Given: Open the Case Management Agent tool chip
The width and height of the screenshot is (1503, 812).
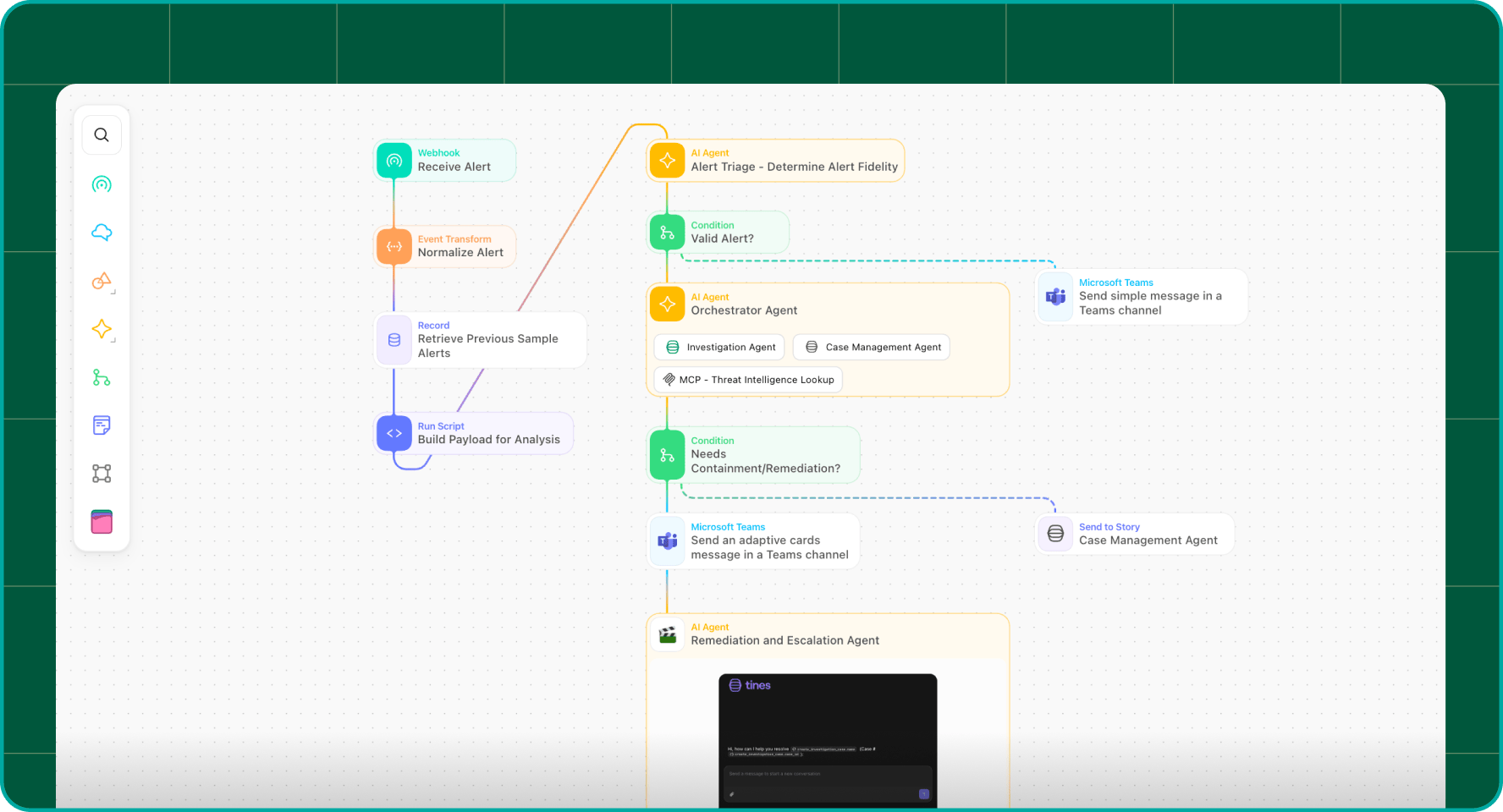Looking at the screenshot, I should (872, 347).
